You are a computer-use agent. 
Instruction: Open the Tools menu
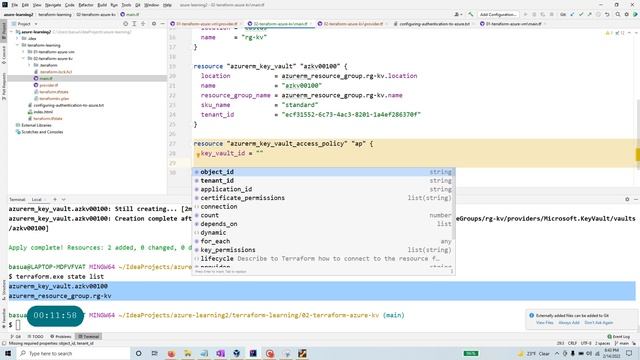tap(127, 5)
